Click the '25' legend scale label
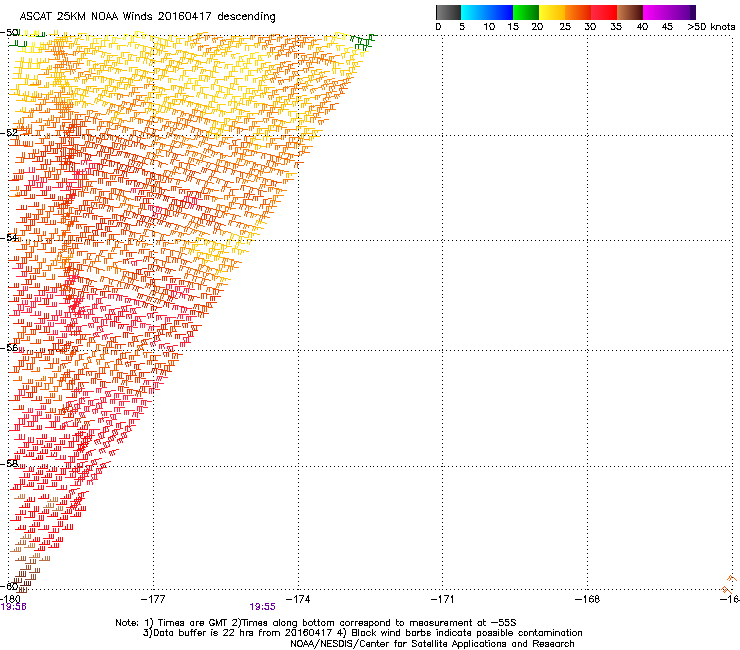This screenshot has width=740, height=650. click(565, 26)
